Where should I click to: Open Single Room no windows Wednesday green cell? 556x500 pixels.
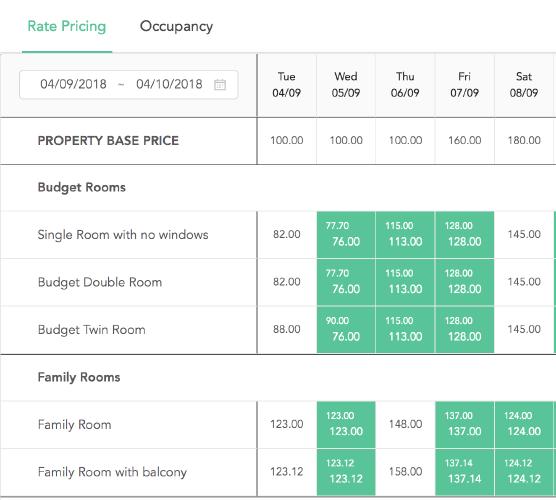coord(346,234)
